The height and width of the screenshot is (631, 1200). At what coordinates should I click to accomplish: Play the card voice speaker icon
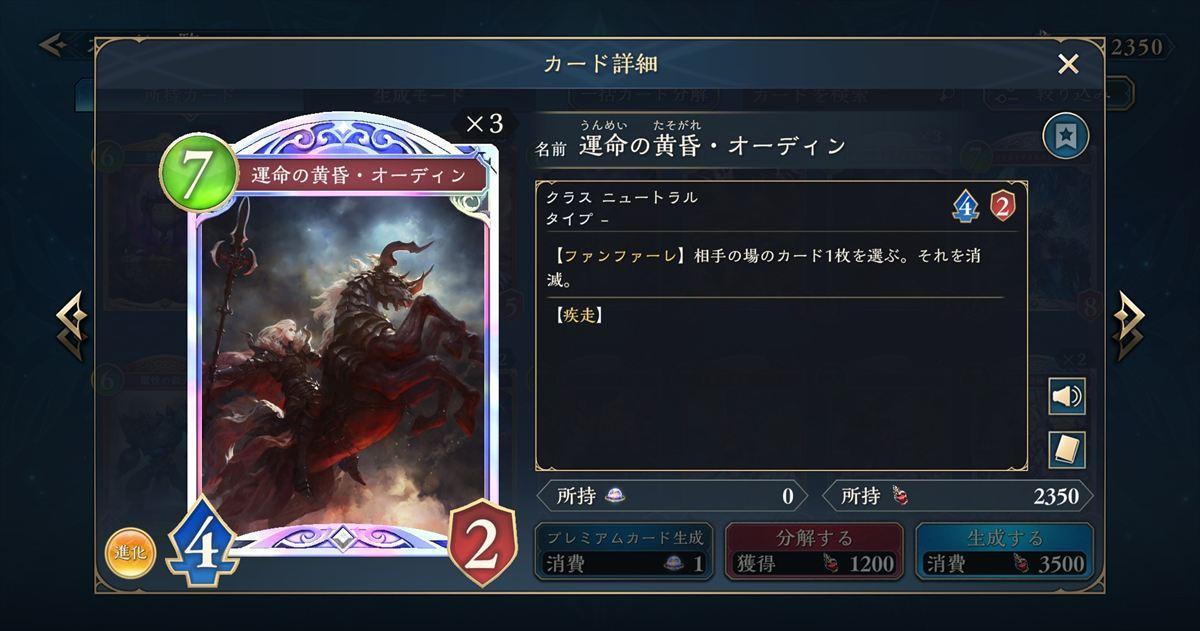click(1067, 397)
